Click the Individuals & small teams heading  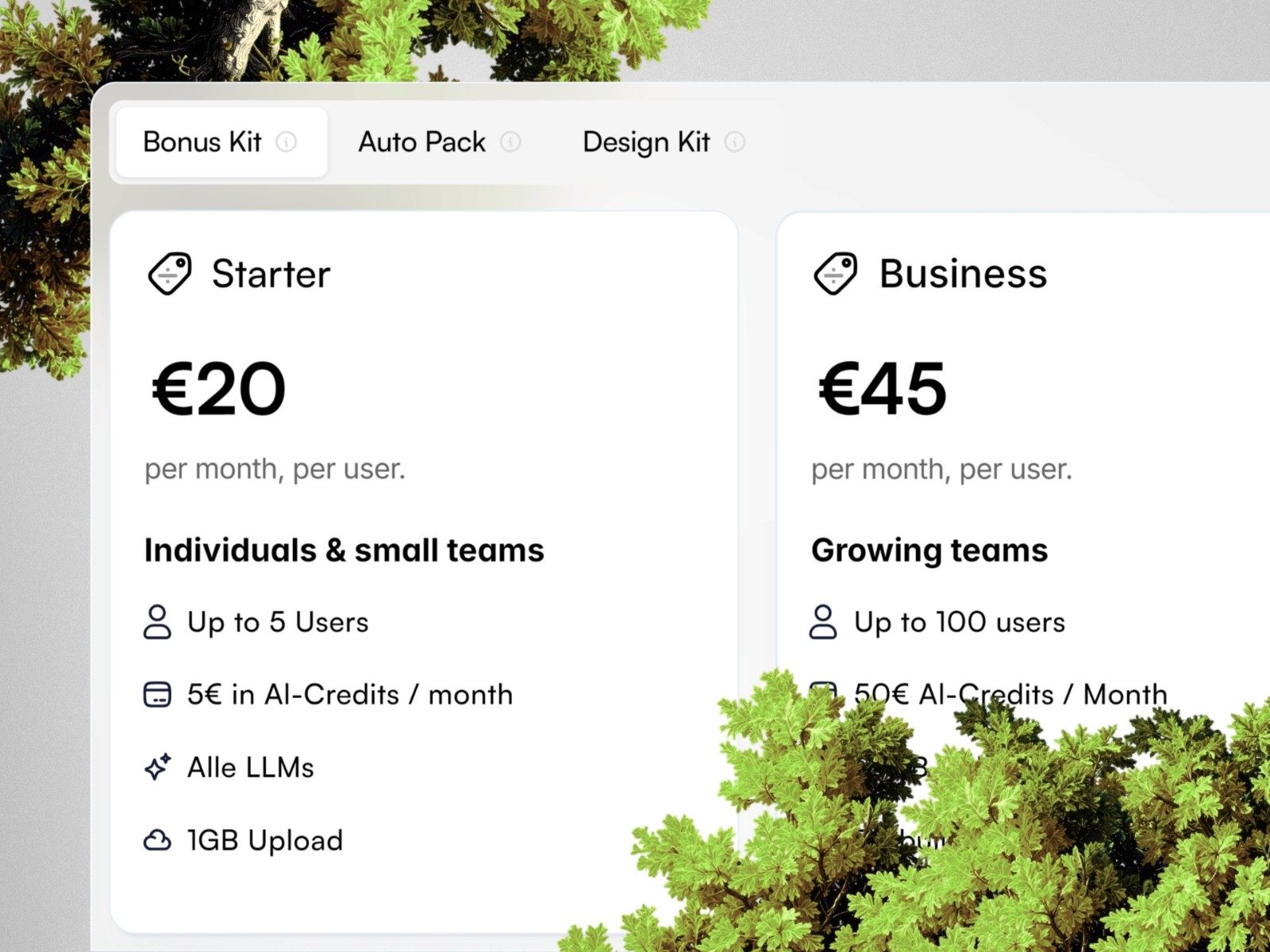coord(344,550)
